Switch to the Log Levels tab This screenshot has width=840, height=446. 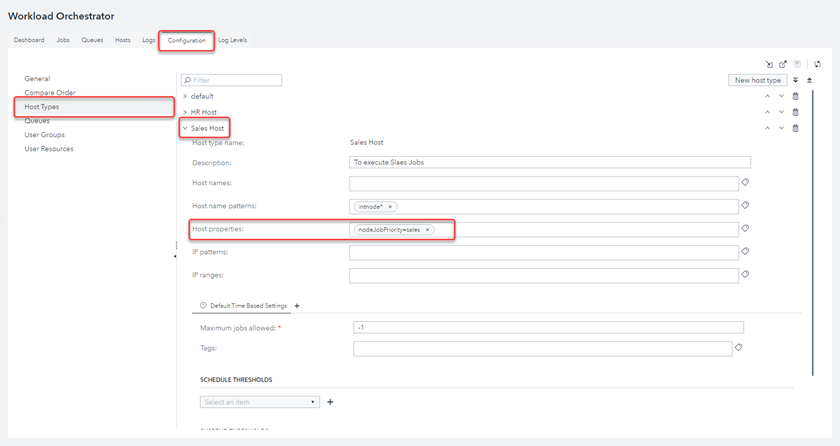click(232, 40)
